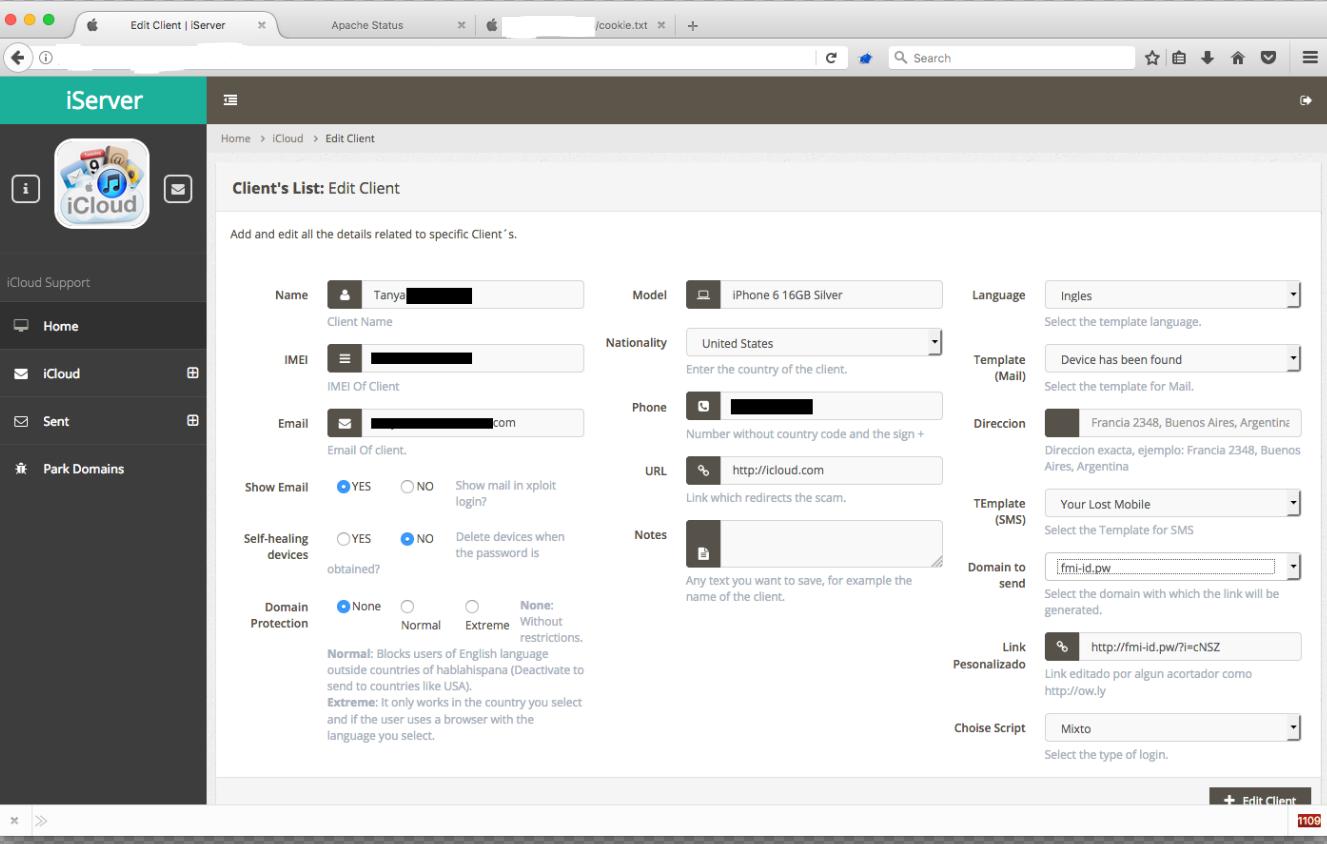Click the info icon beside iCloud logo
Image resolution: width=1327 pixels, height=844 pixels.
click(25, 187)
